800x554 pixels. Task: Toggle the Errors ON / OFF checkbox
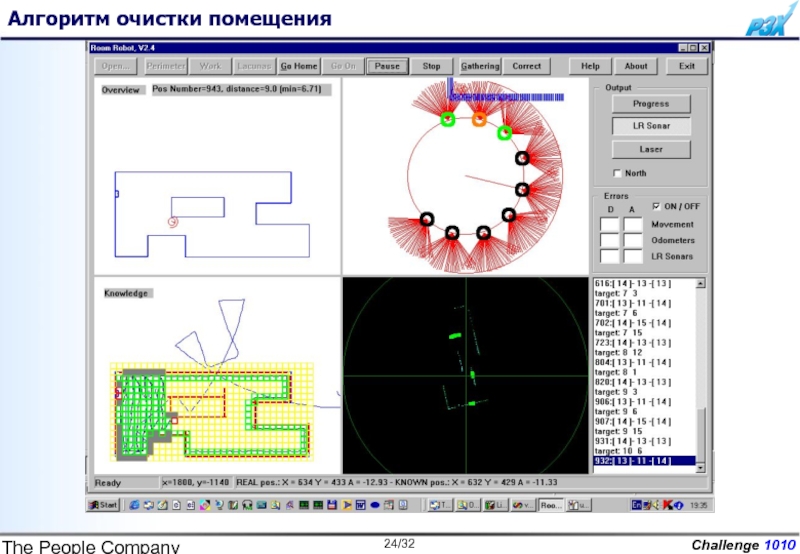[656, 207]
